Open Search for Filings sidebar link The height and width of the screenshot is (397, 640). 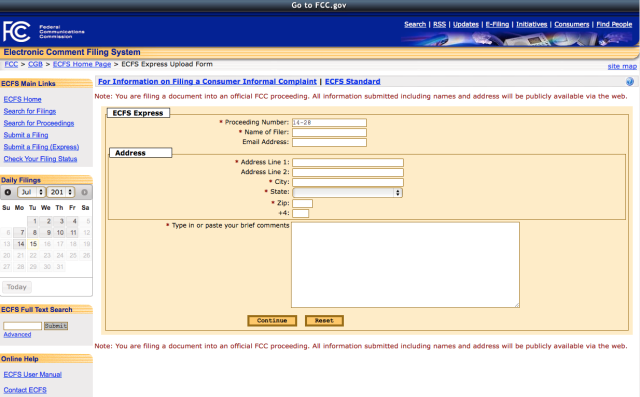(x=30, y=111)
